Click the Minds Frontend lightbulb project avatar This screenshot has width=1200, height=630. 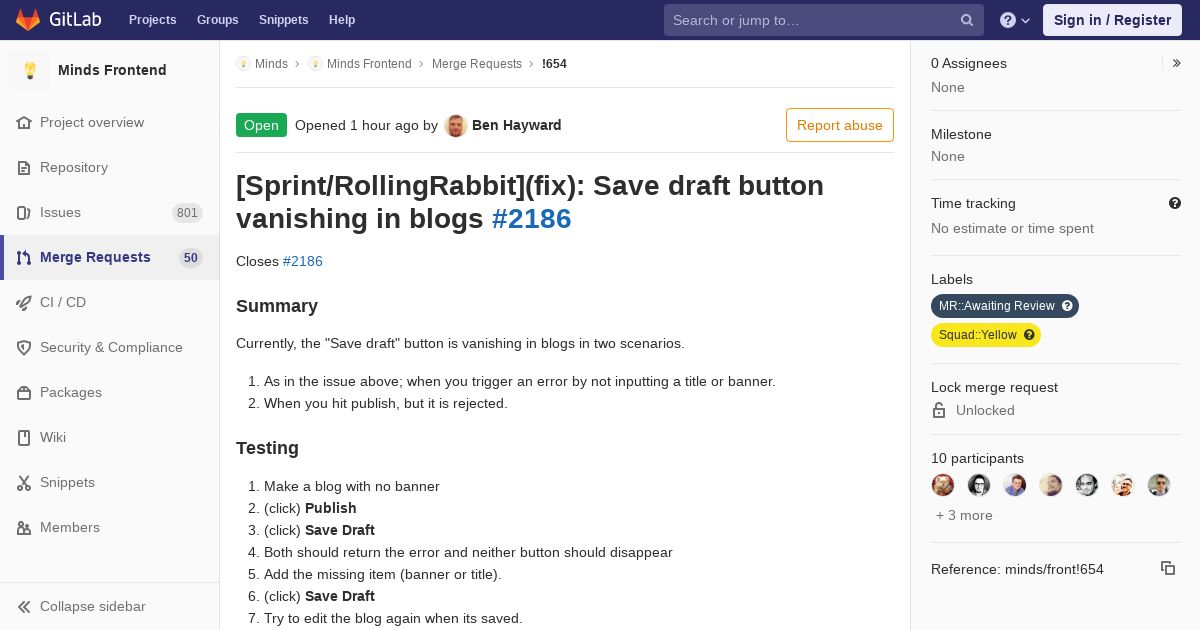(x=30, y=70)
